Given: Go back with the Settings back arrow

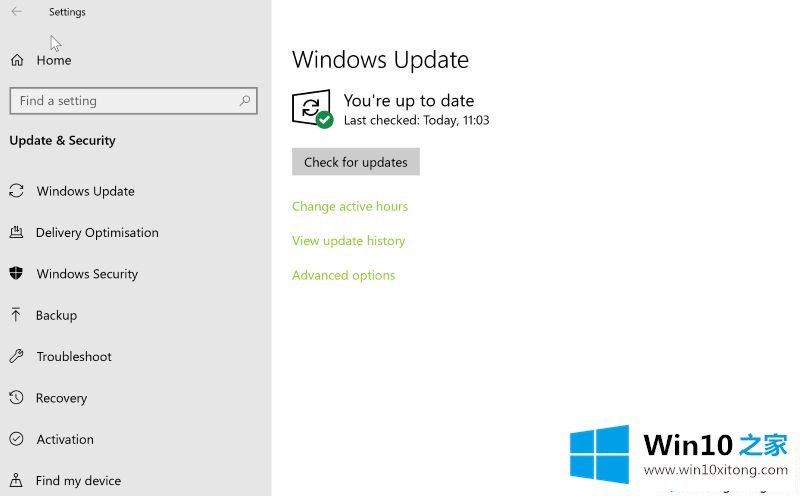Looking at the screenshot, I should coord(16,11).
